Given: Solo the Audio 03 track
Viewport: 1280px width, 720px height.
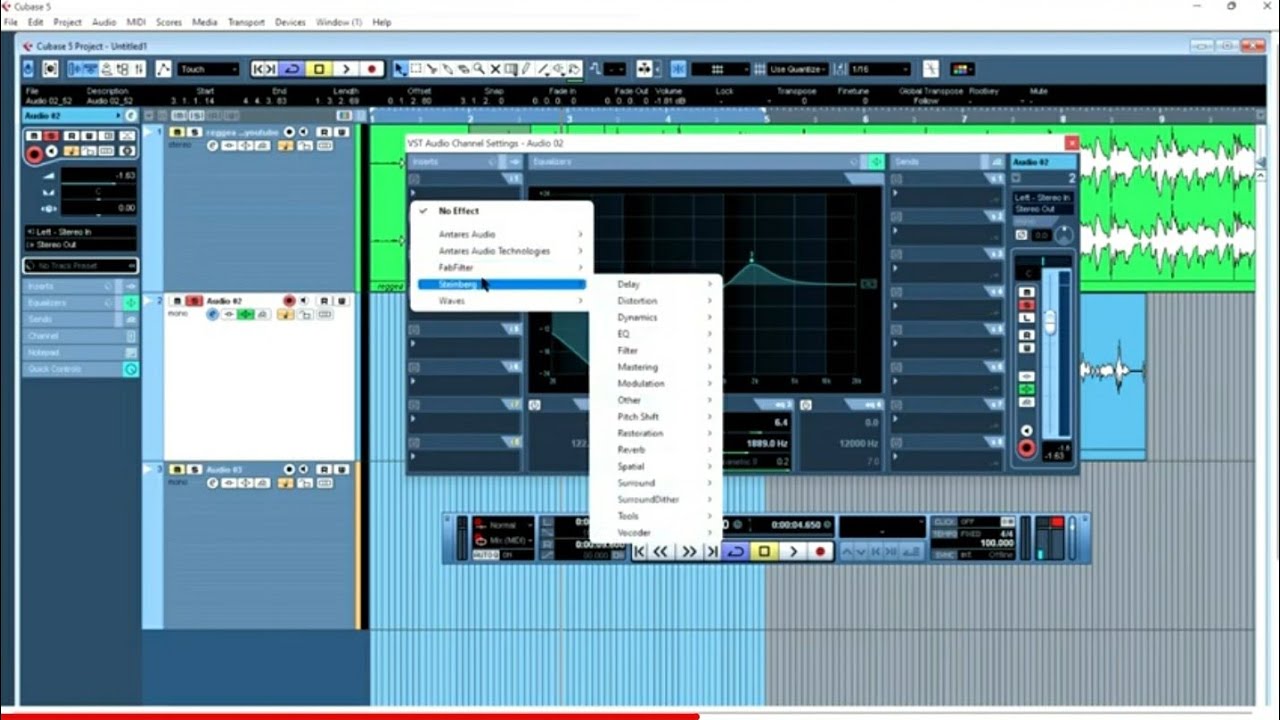Looking at the screenshot, I should tap(193, 469).
